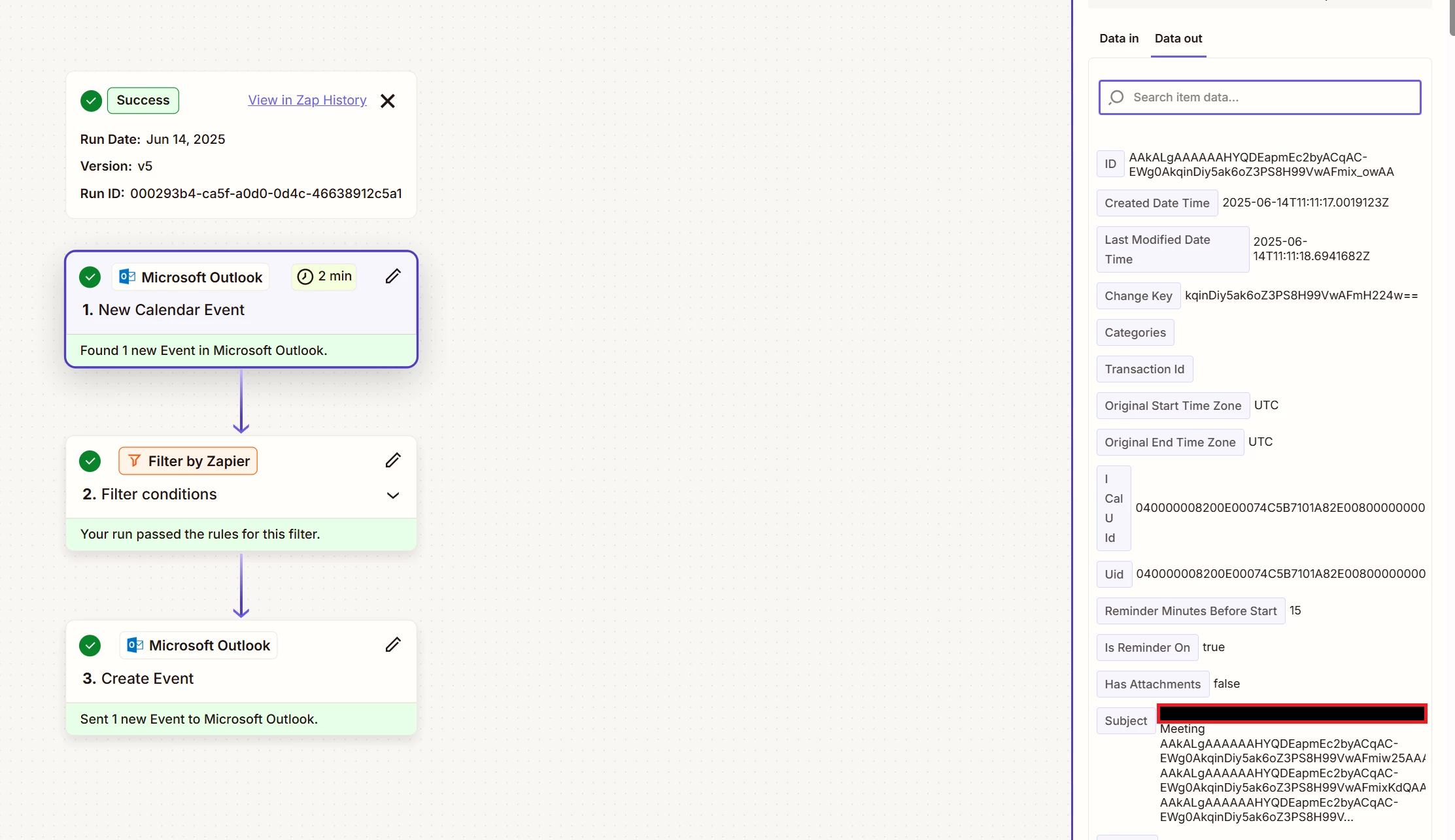This screenshot has width=1455, height=840.
Task: Click Run Date Jun 14, 2025 text
Action: point(153,139)
